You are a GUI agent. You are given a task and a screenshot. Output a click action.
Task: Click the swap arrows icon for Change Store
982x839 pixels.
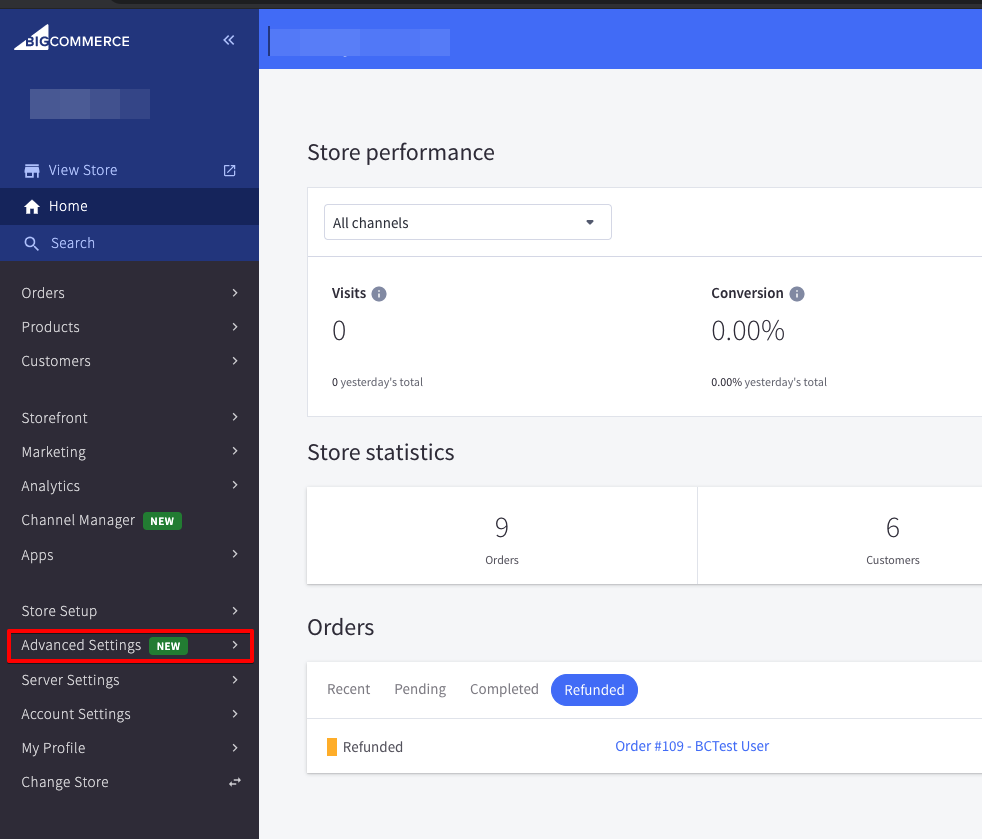coord(234,782)
